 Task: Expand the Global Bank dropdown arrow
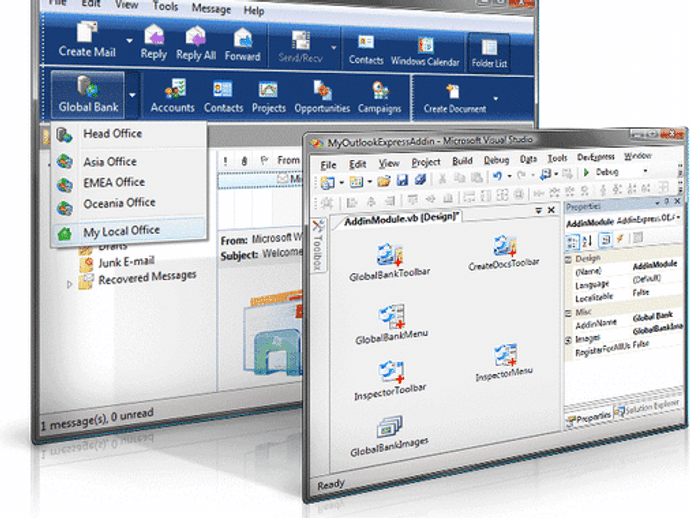tap(132, 95)
